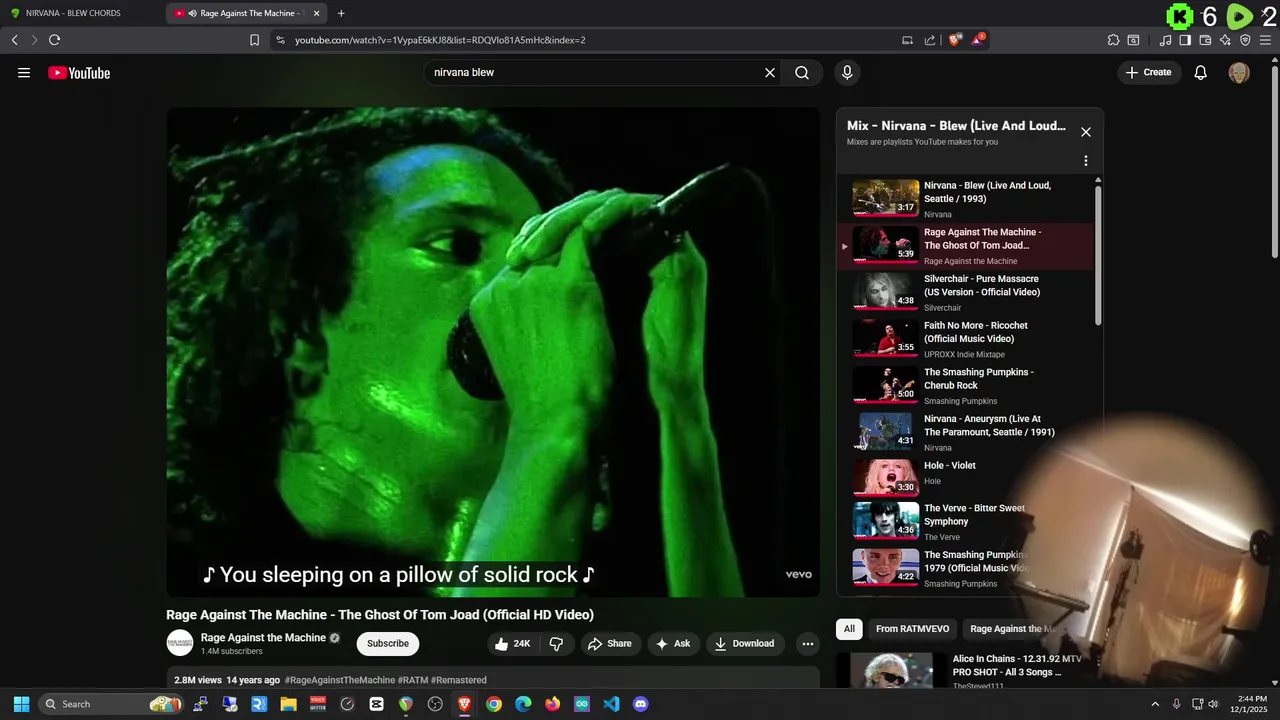The width and height of the screenshot is (1280, 720).
Task: Click the channel avatar below the video
Action: point(180,643)
